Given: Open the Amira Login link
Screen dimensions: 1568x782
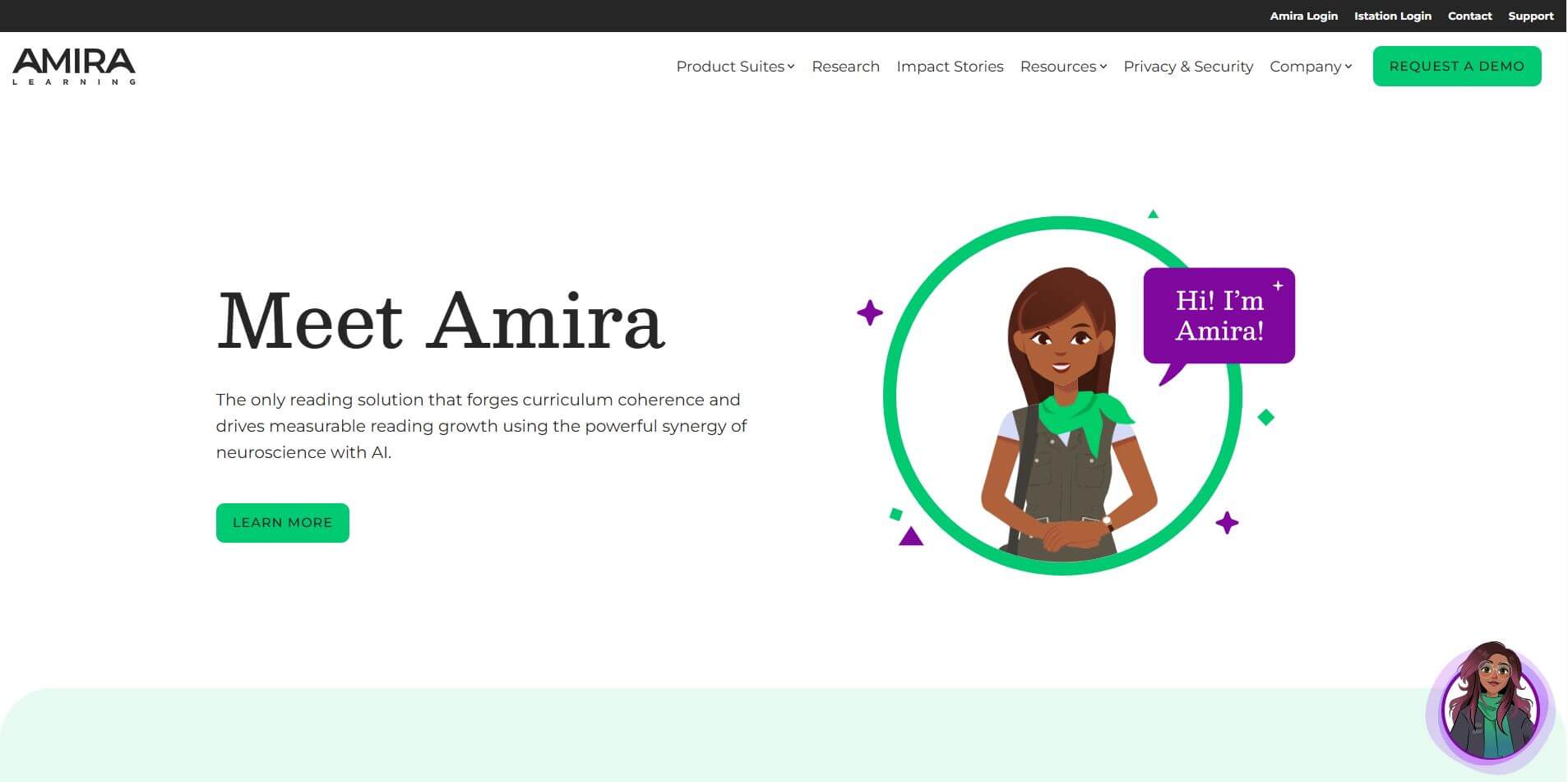Looking at the screenshot, I should pos(1303,16).
